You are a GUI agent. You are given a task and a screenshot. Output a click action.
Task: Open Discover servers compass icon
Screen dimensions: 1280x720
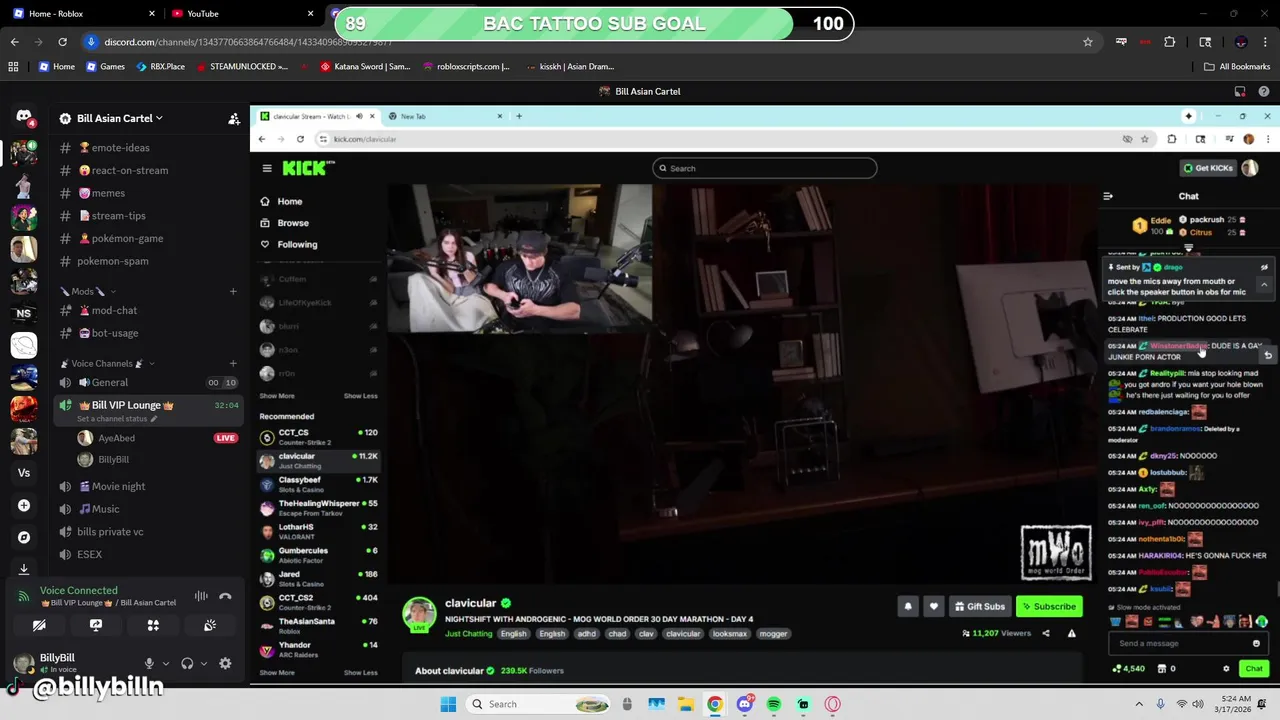24,537
